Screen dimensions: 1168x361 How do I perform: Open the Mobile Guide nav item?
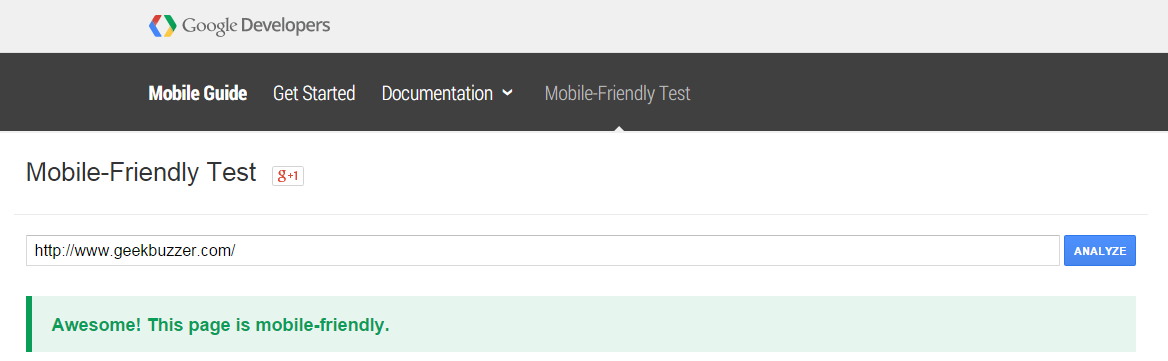point(197,94)
